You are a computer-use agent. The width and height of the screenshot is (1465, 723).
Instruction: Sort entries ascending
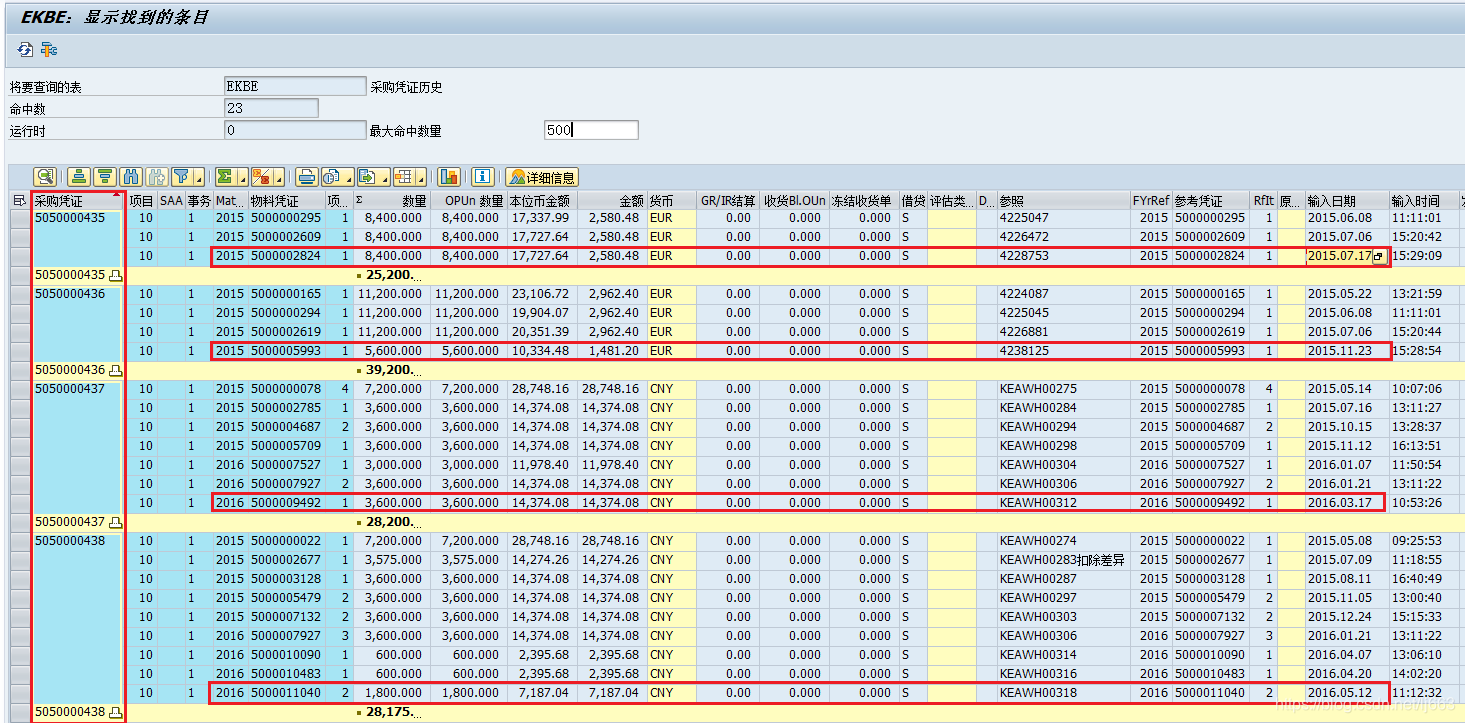tap(78, 177)
